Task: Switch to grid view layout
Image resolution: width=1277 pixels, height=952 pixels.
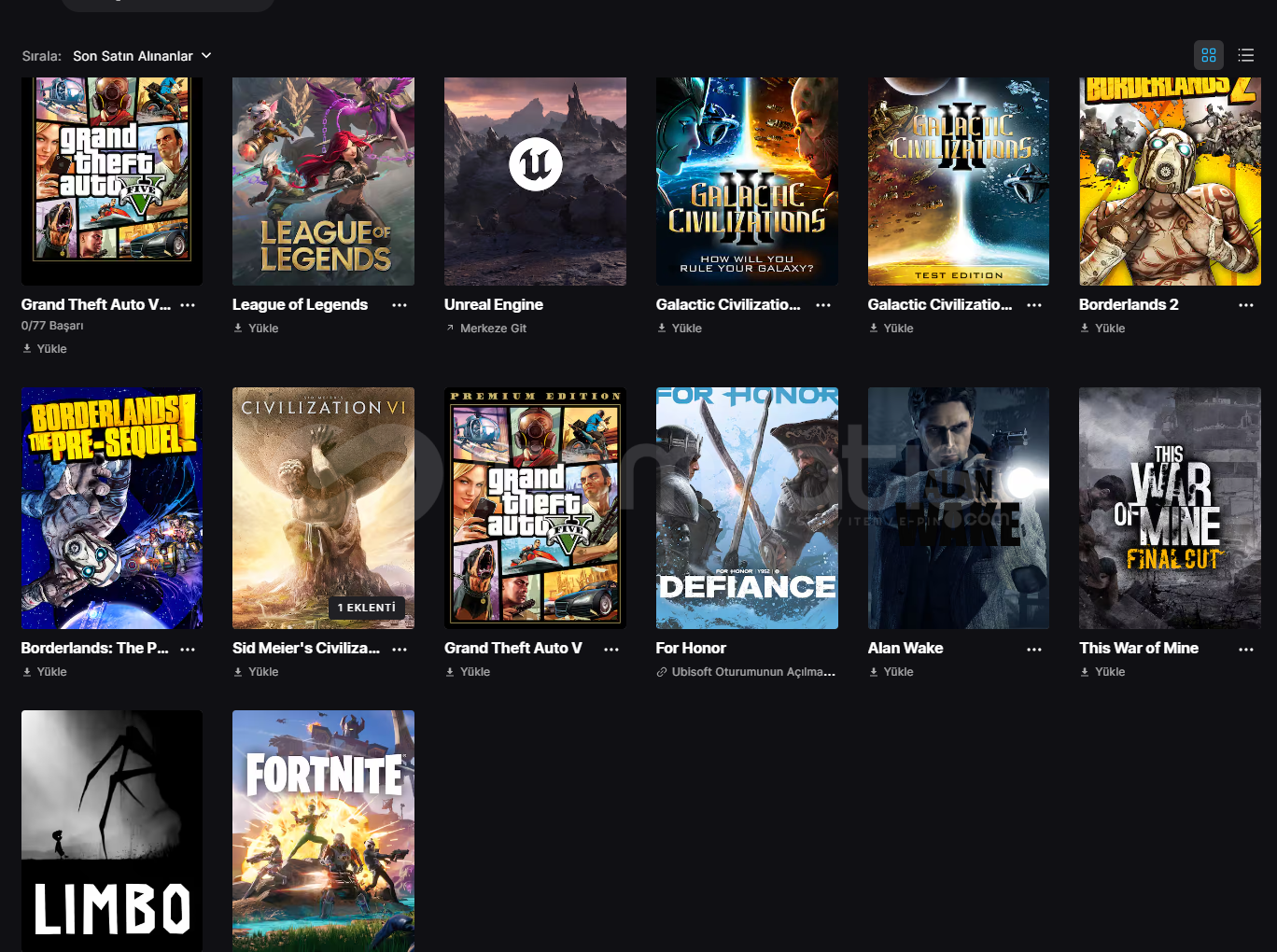Action: [x=1209, y=55]
